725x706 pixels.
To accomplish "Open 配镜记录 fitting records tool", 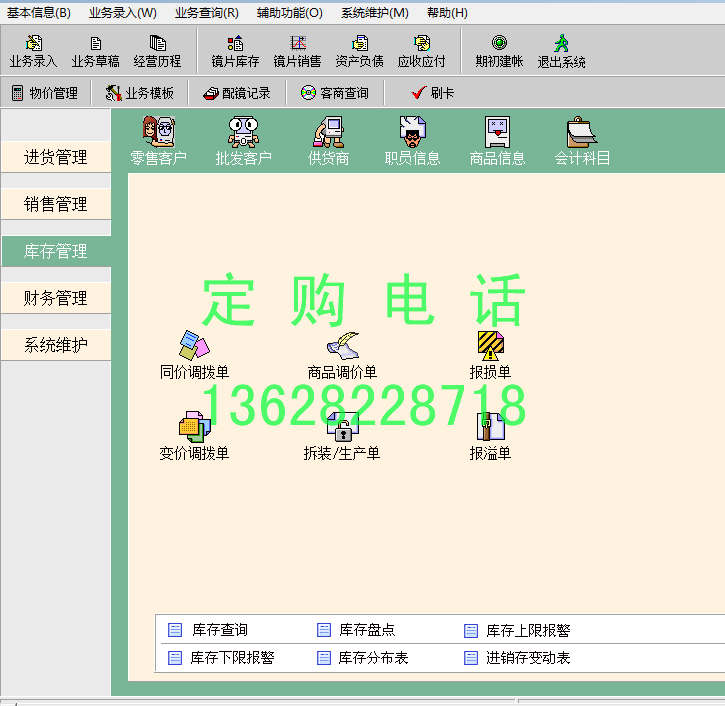I will click(x=237, y=93).
